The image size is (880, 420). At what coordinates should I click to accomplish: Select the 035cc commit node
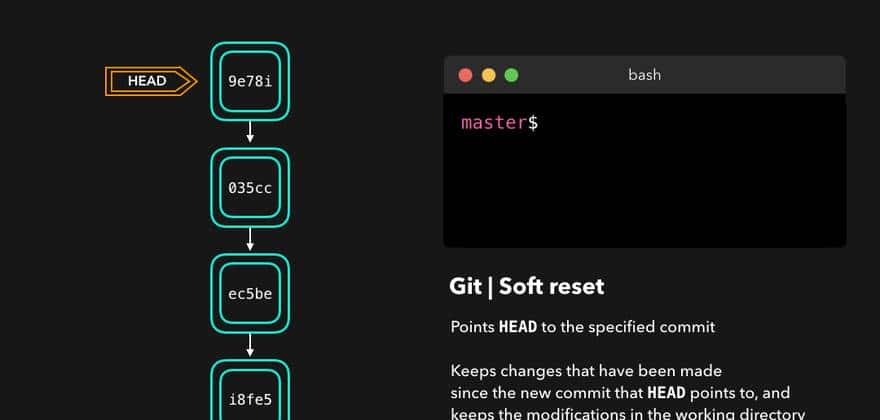(x=250, y=187)
